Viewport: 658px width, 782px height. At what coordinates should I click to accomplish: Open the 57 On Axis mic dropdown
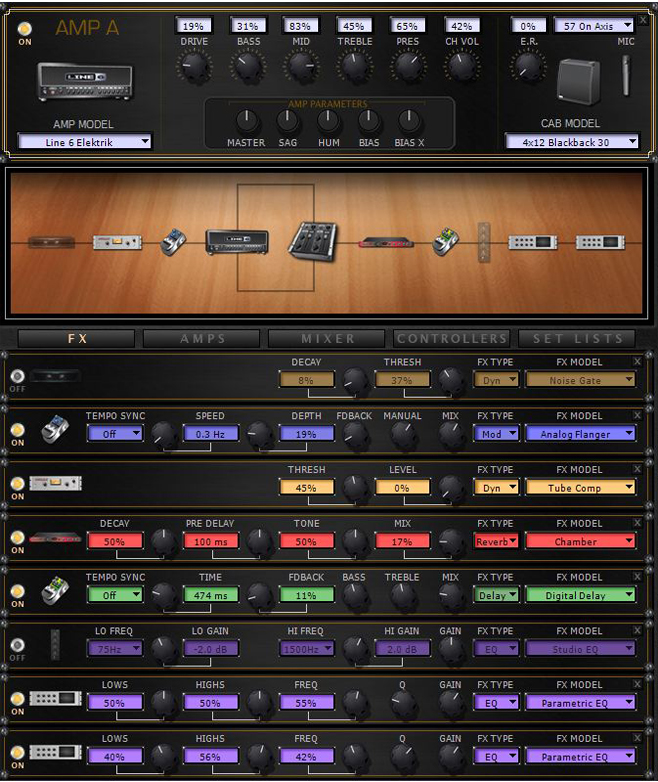594,26
